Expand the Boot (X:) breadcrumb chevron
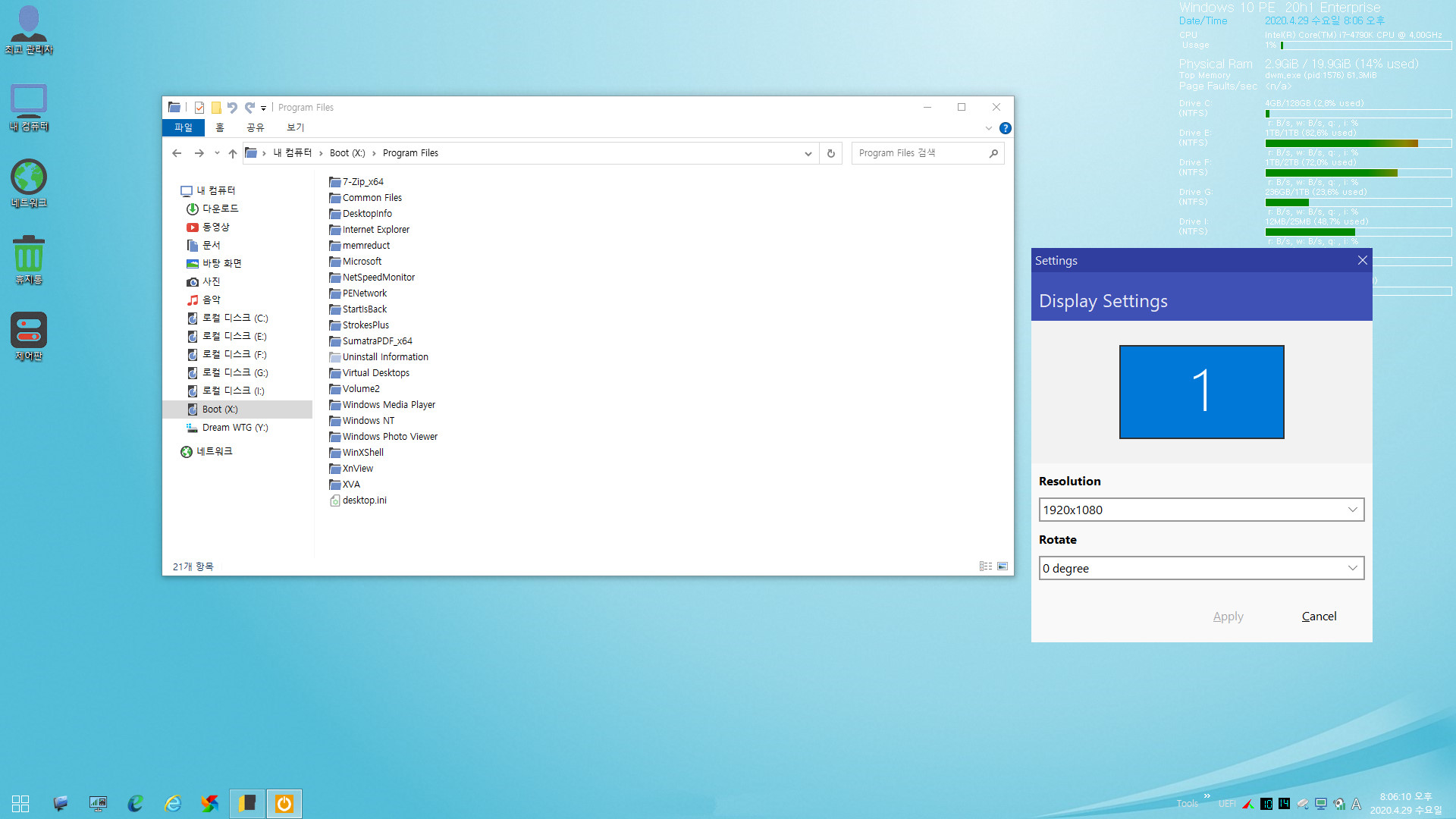The image size is (1456, 819). pos(374,153)
